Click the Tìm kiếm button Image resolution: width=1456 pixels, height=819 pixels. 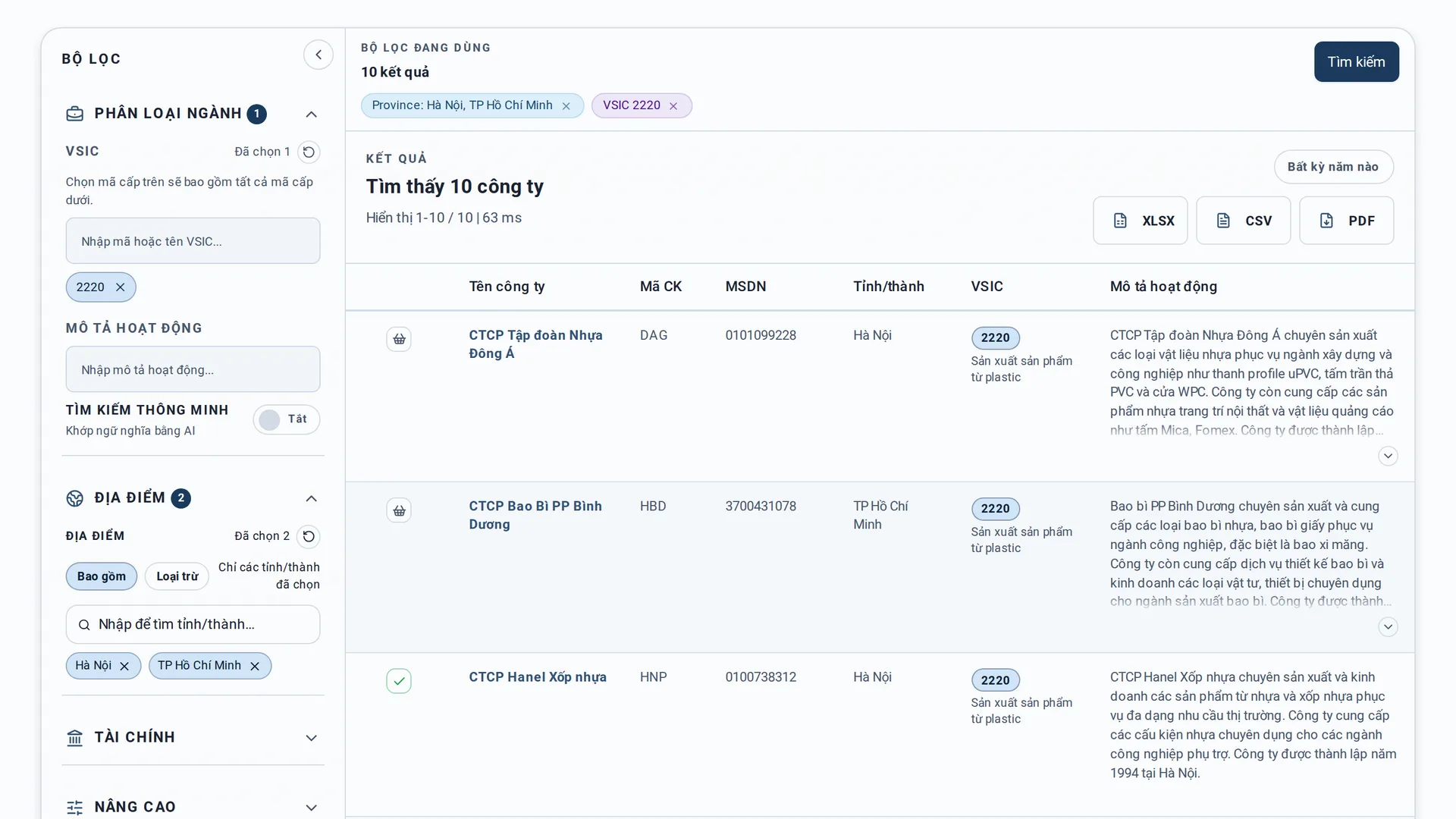point(1356,61)
